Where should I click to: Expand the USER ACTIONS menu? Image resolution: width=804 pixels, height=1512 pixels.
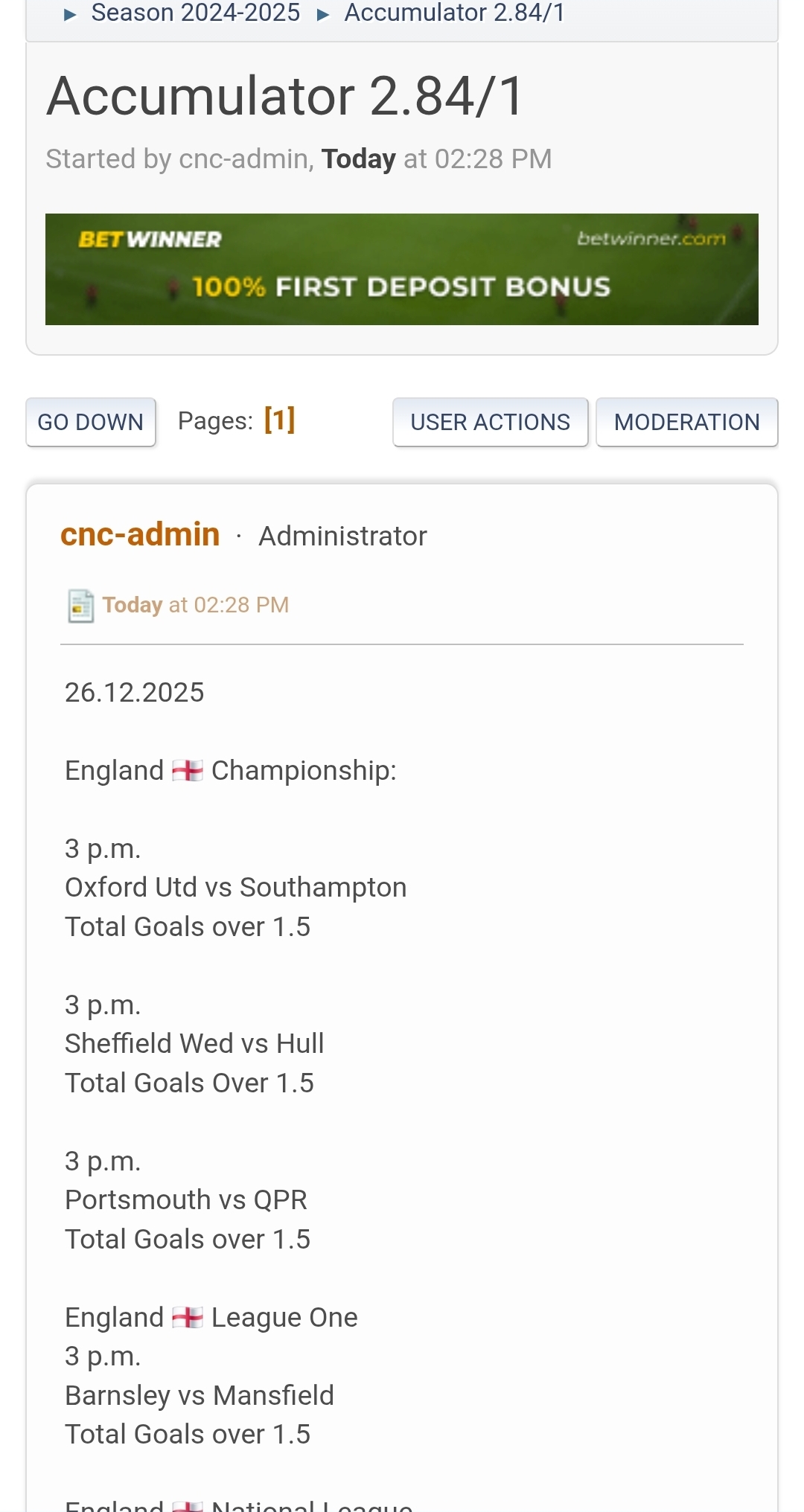490,422
